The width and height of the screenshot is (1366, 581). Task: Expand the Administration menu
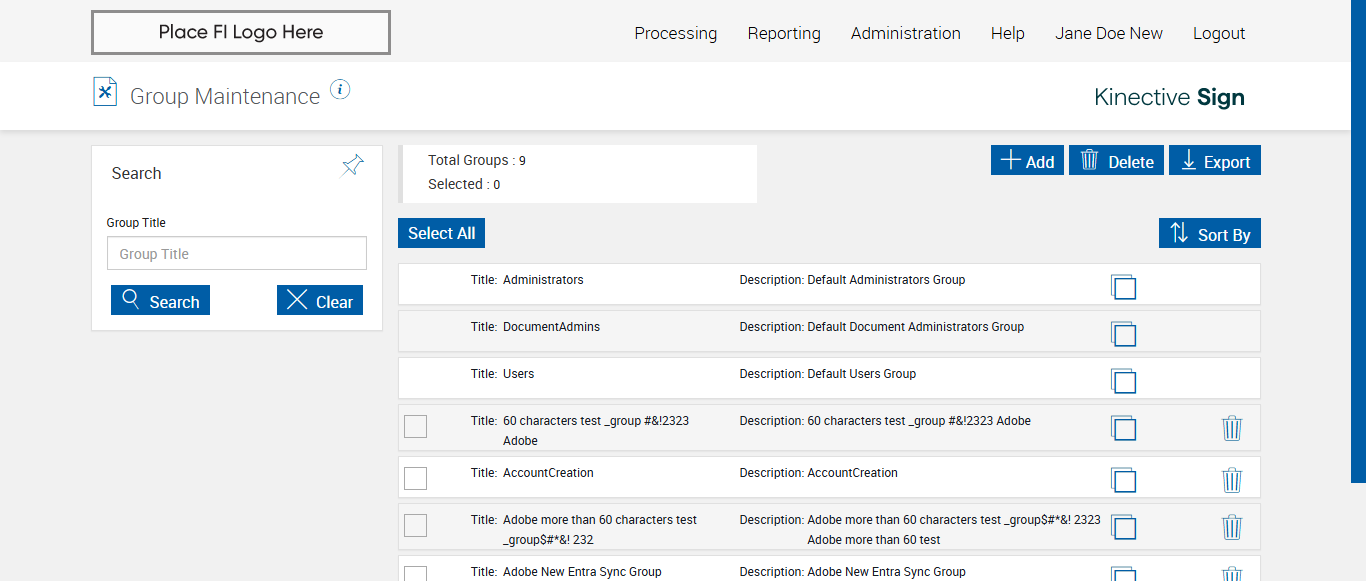(x=905, y=33)
